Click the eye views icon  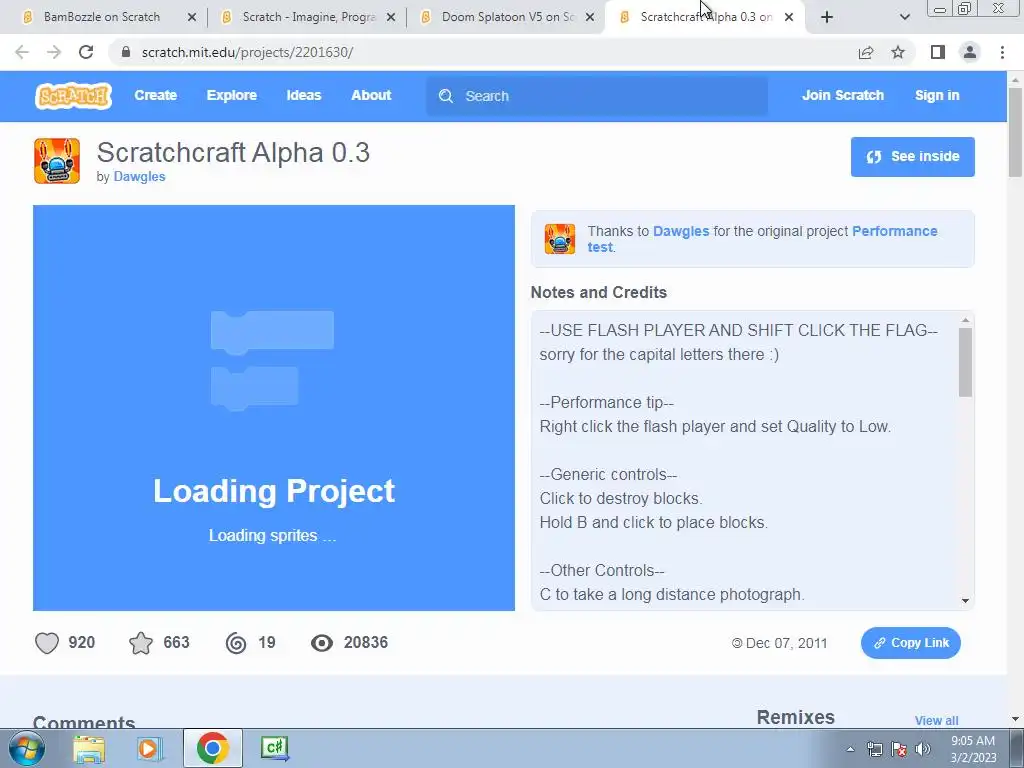coord(321,643)
